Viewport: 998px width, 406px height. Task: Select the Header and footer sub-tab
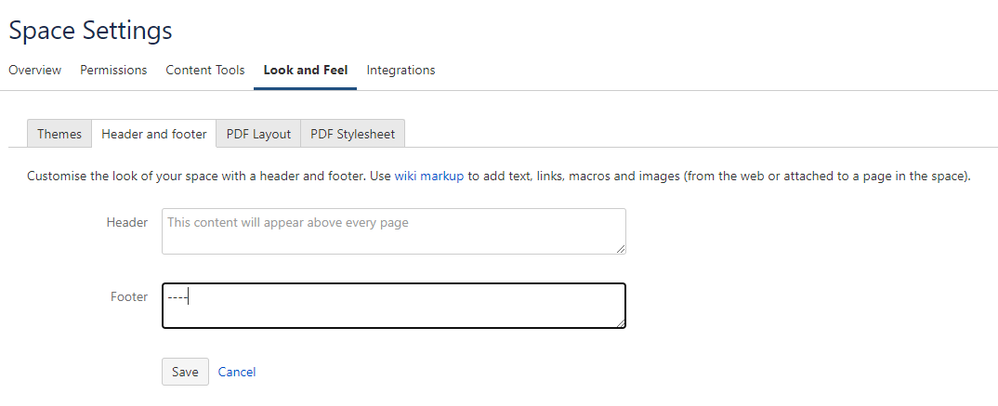(x=154, y=134)
